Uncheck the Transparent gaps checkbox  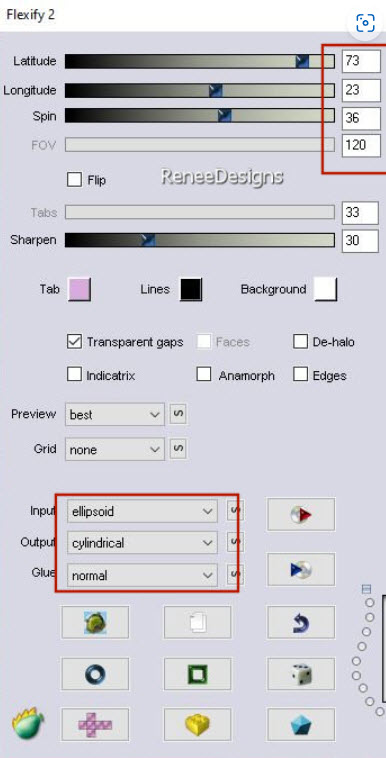pos(74,342)
